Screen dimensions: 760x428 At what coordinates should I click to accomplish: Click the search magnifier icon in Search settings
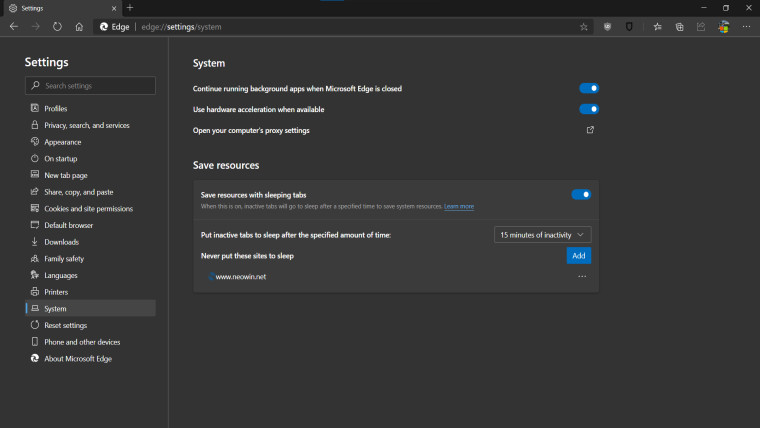[35, 85]
